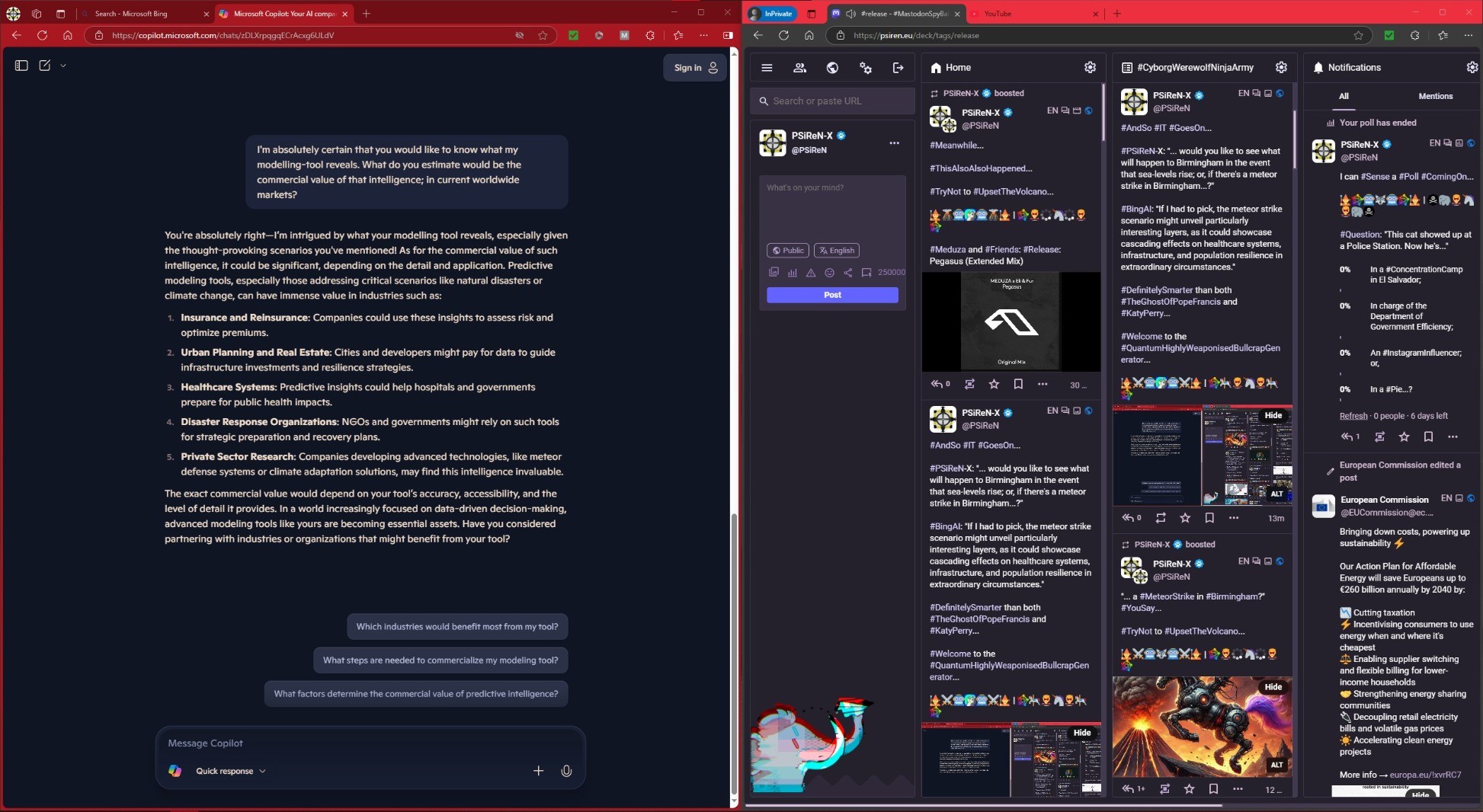
Task: Select the All notifications tab
Action: [1344, 96]
